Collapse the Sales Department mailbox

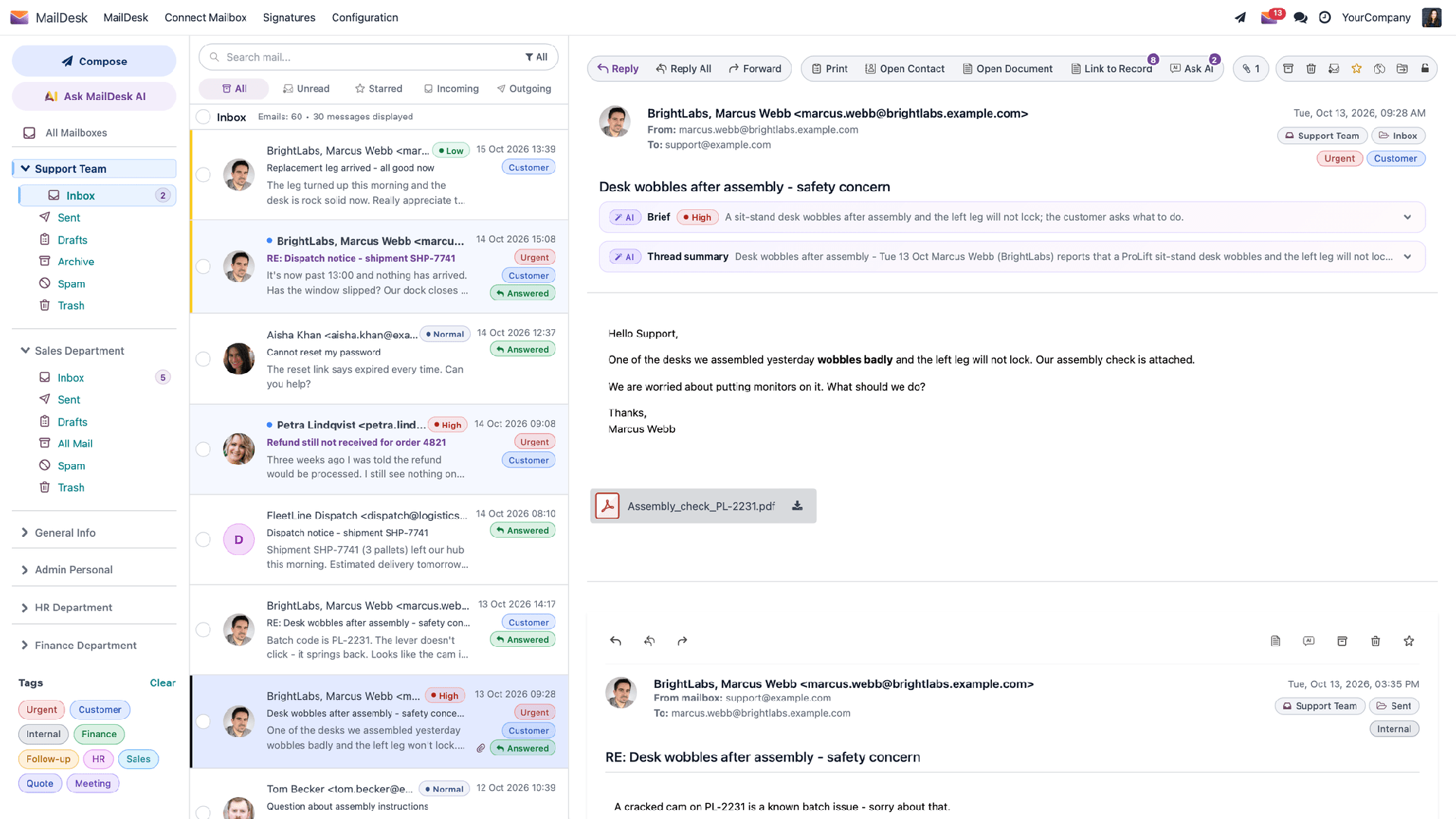(x=25, y=350)
